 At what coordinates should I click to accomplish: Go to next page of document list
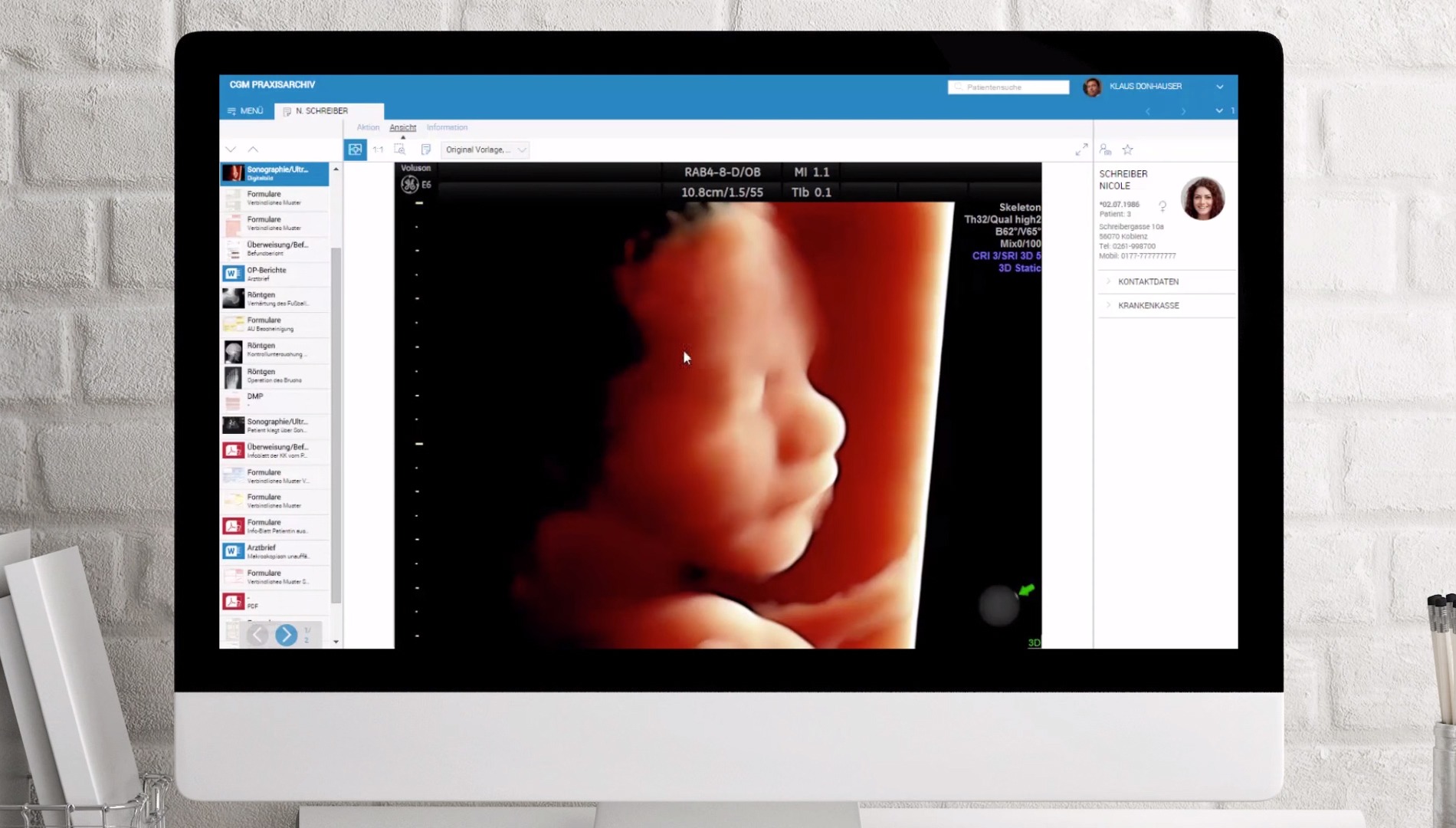pyautogui.click(x=286, y=635)
